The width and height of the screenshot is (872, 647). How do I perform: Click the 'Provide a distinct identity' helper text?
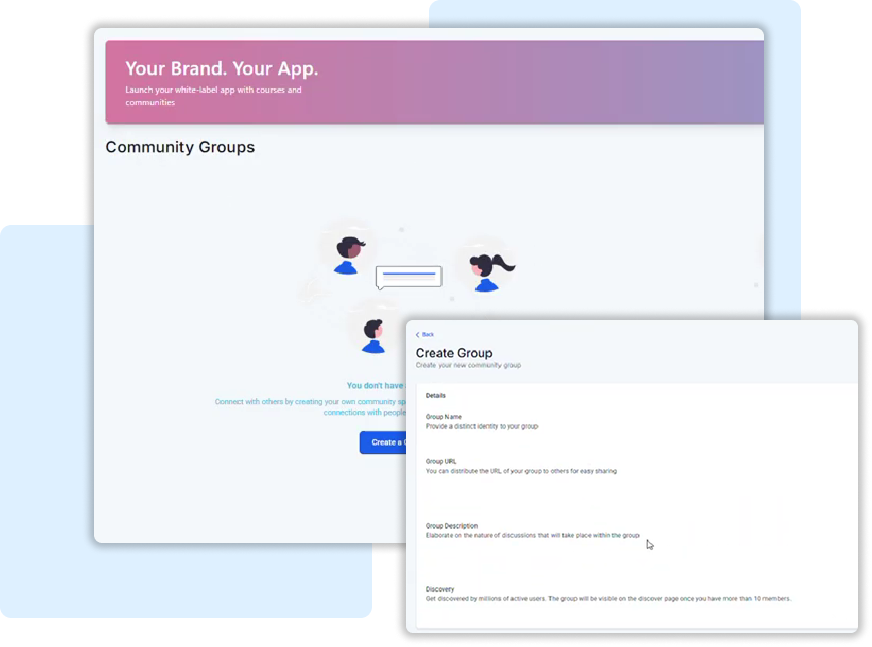click(x=482, y=426)
